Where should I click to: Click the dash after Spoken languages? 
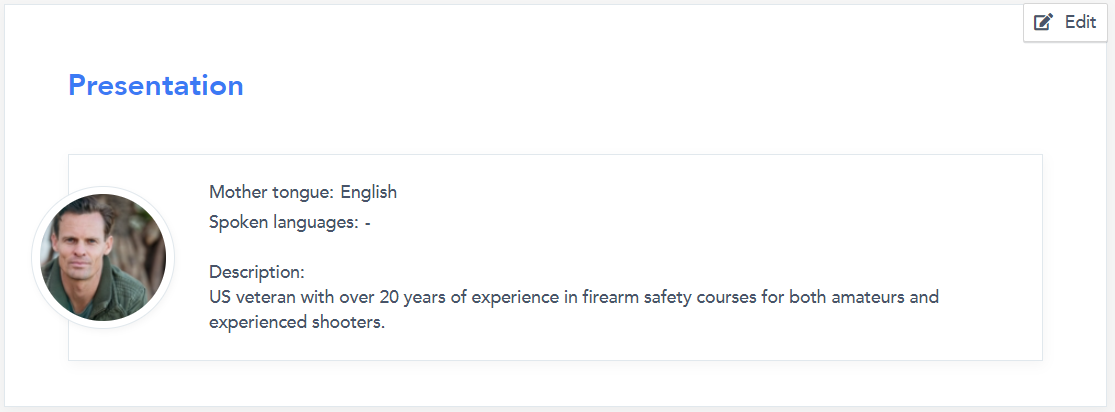(x=368, y=223)
